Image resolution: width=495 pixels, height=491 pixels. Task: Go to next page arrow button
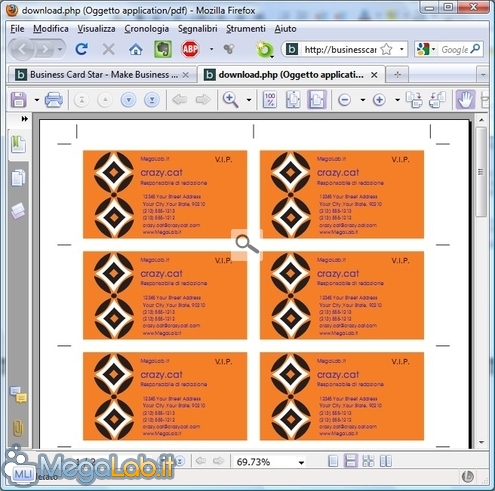pyautogui.click(x=129, y=100)
